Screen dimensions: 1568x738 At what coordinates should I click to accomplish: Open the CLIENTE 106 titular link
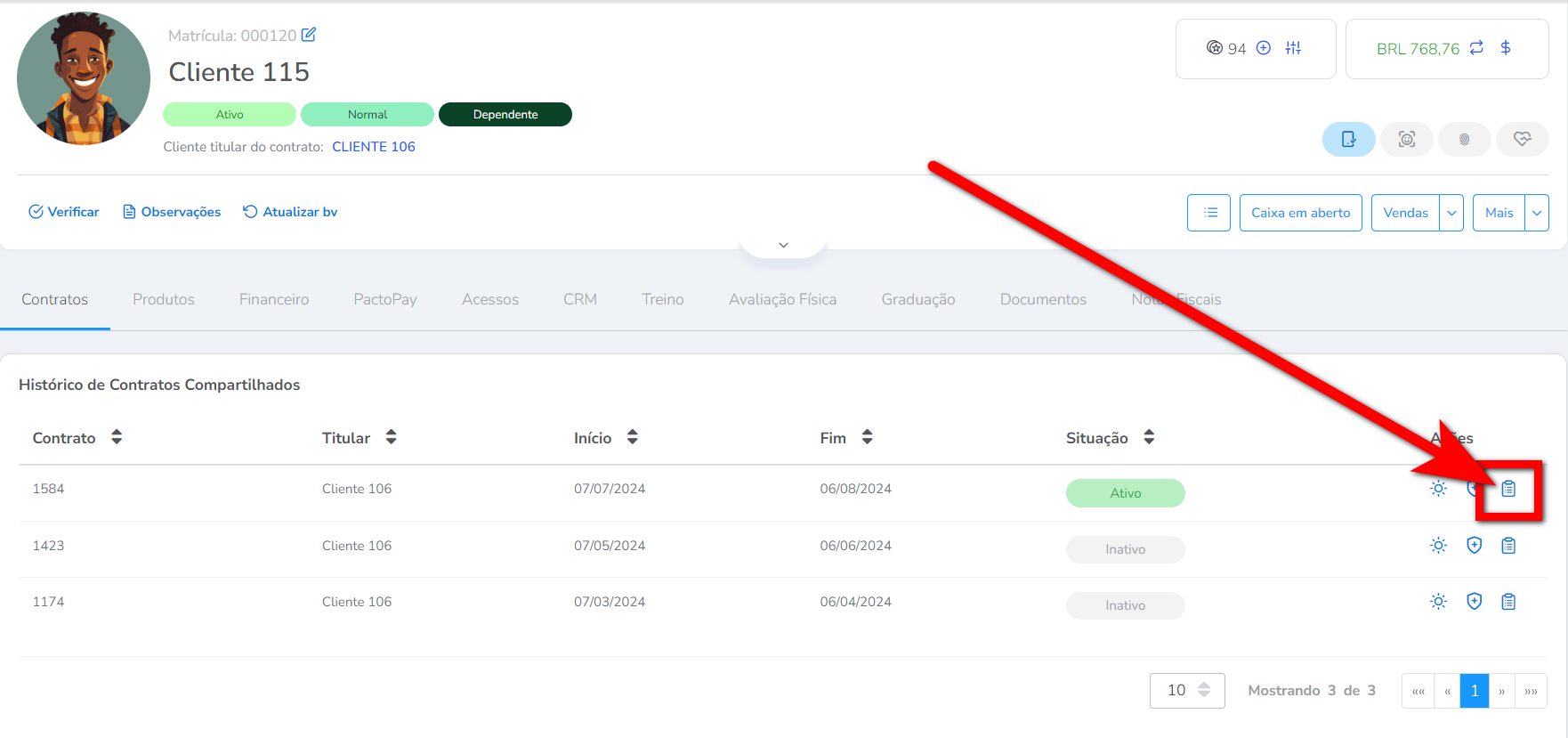(373, 147)
